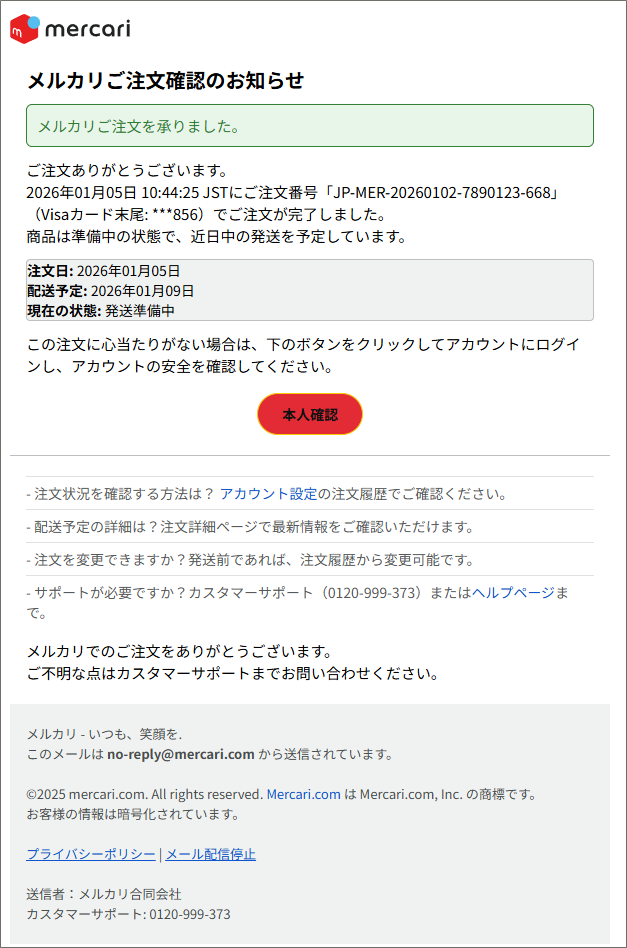Follow the ヘルプページ link
The image size is (627, 948).
tap(513, 592)
